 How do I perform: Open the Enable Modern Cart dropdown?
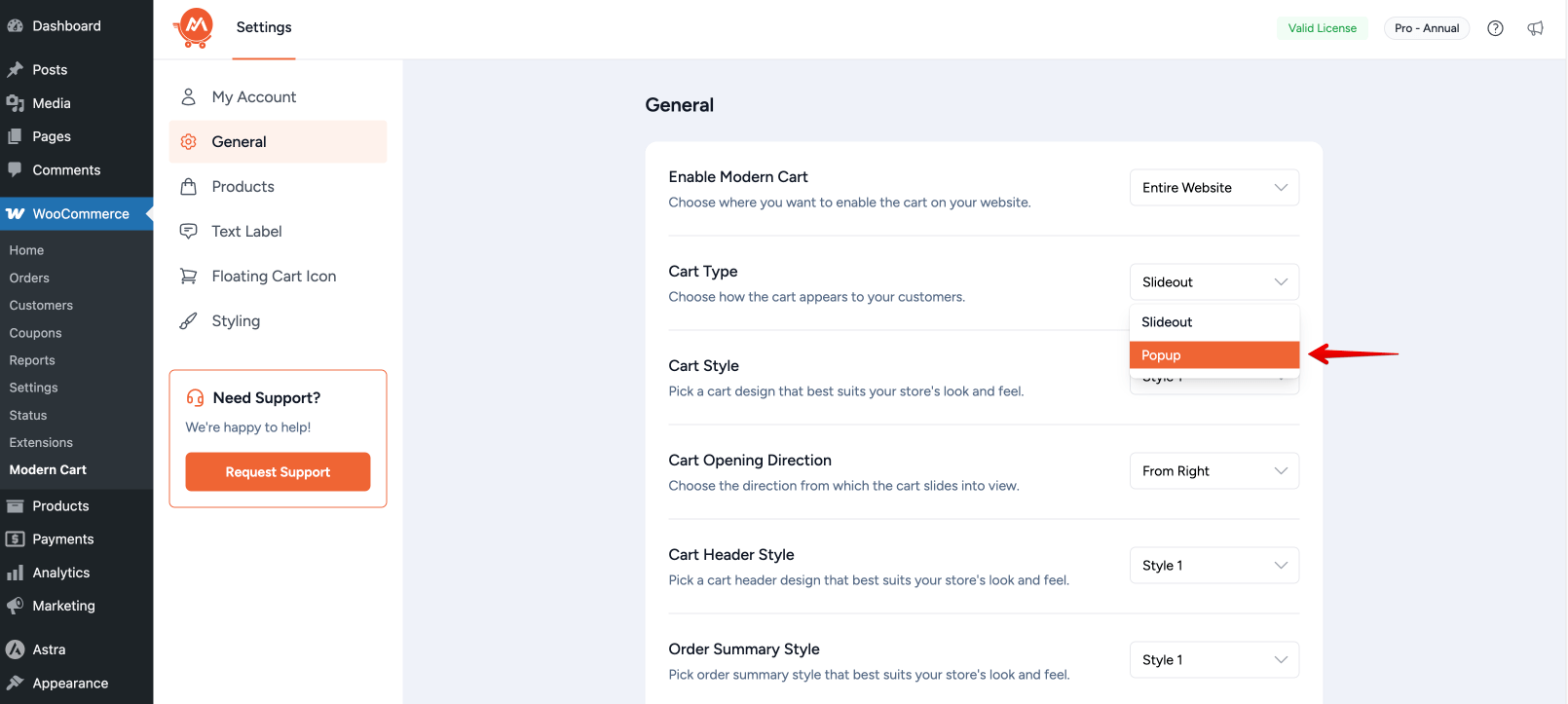coord(1214,188)
